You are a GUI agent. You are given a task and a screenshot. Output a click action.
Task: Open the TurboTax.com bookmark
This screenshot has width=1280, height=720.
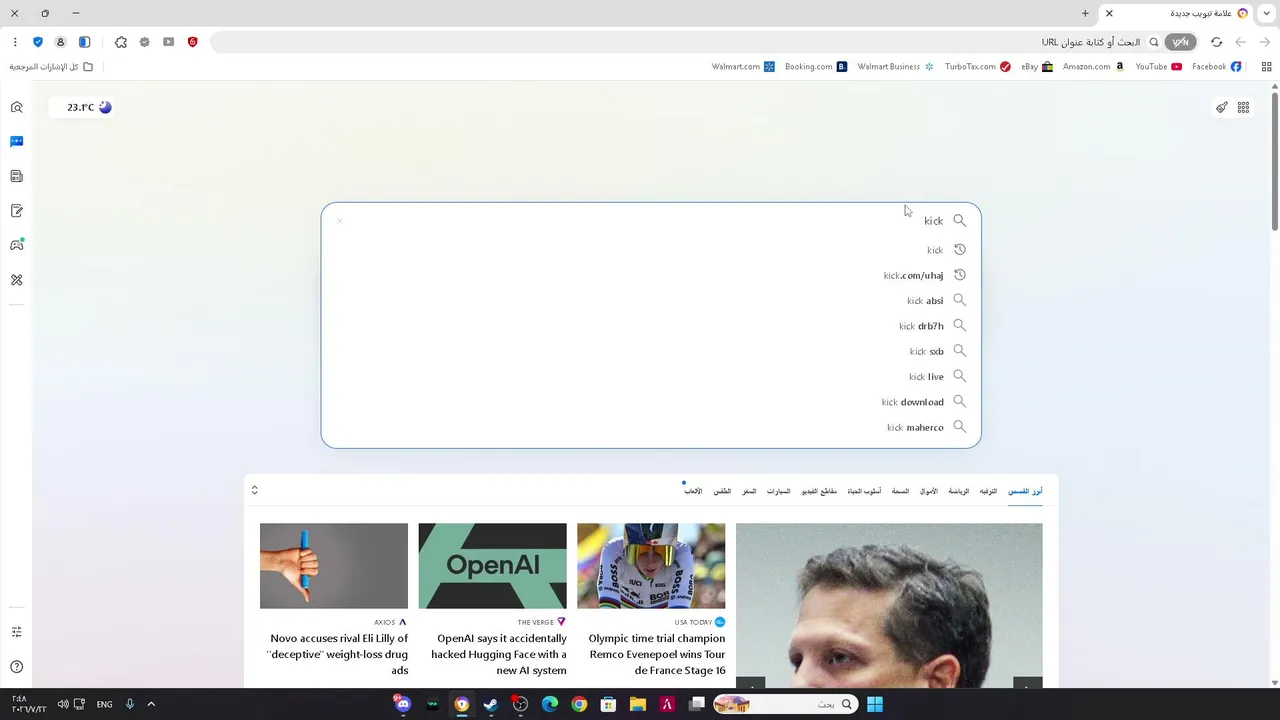[x=978, y=67]
